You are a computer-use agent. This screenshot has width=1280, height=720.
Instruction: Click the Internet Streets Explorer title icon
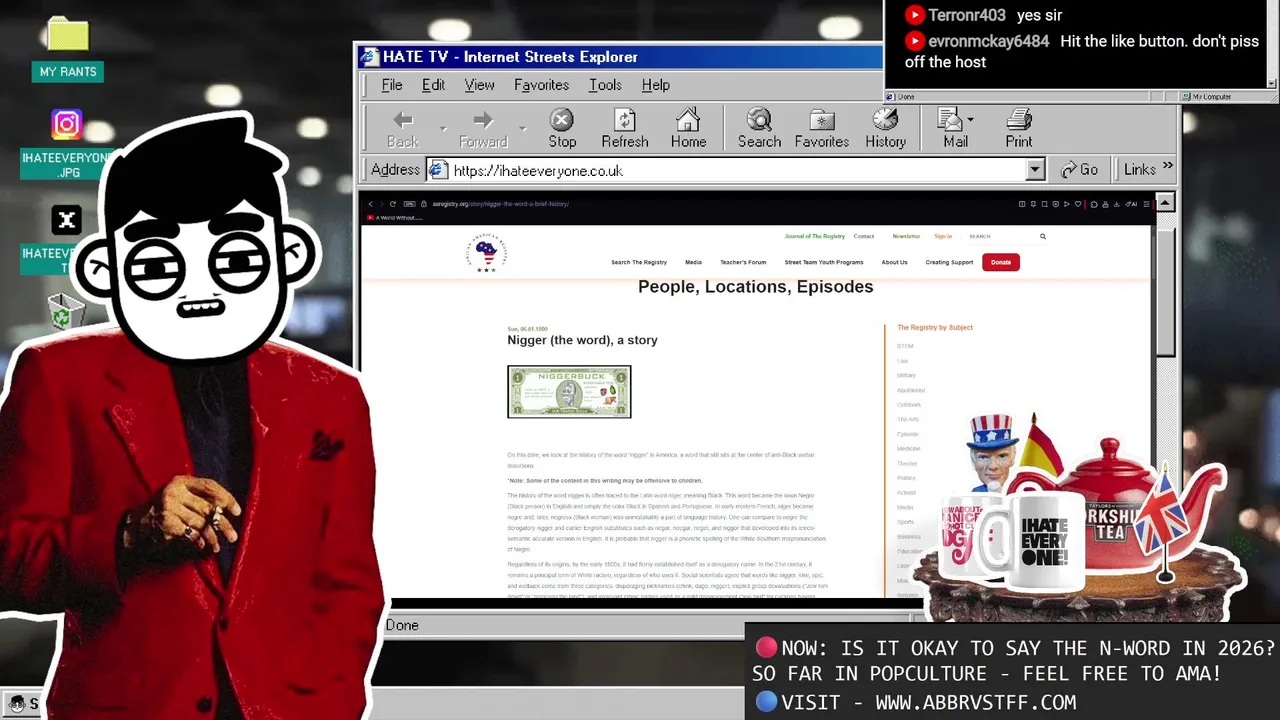(369, 57)
